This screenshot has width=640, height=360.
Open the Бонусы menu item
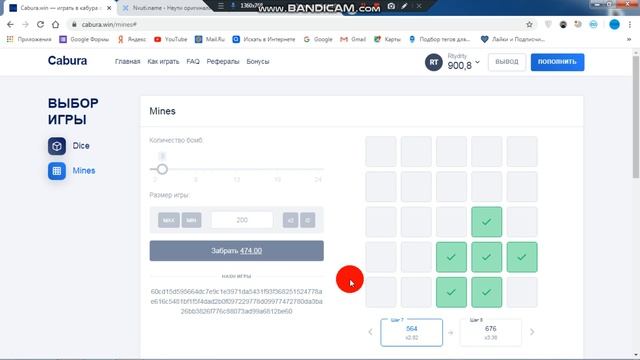tap(258, 62)
